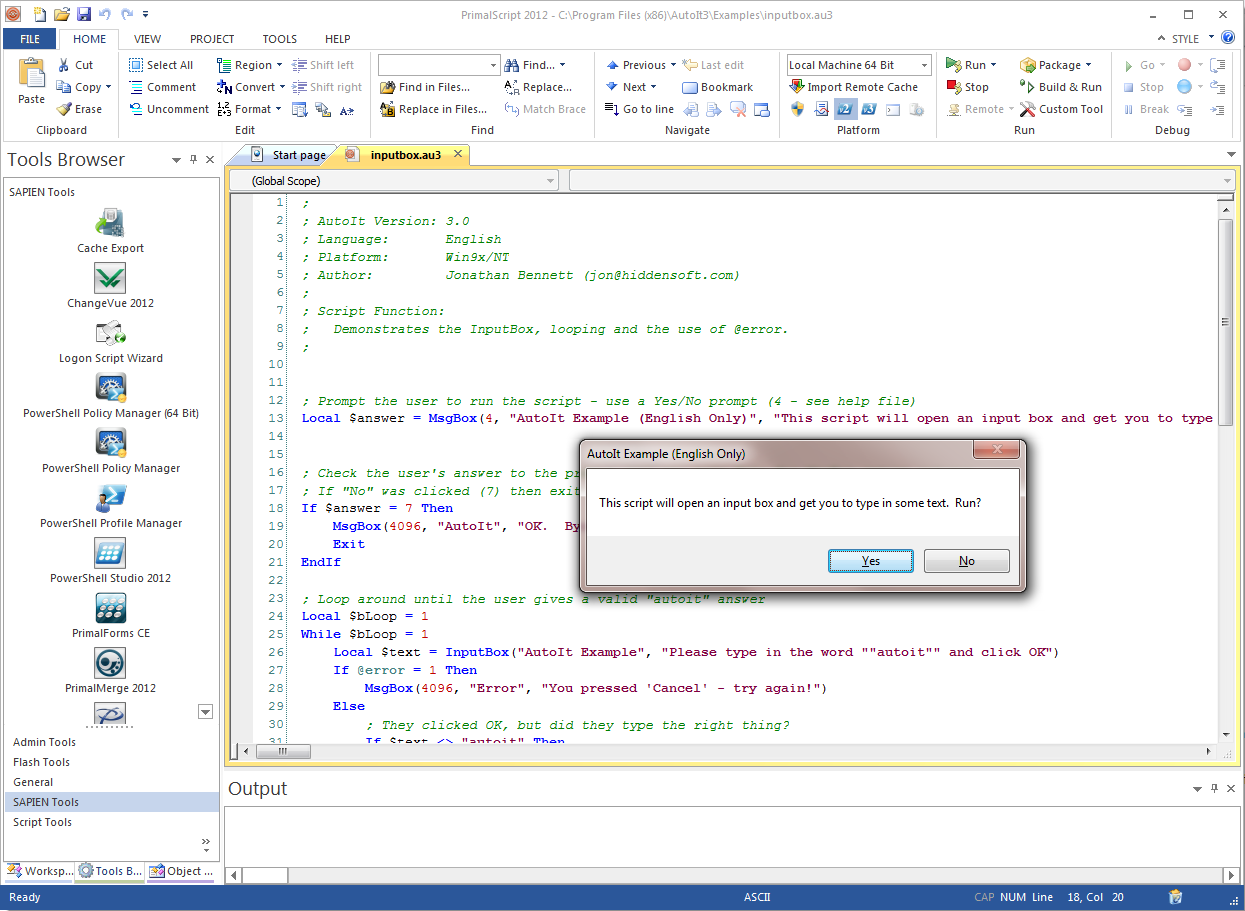The image size is (1245, 911).
Task: Click the Replace... icon
Action: [512, 87]
